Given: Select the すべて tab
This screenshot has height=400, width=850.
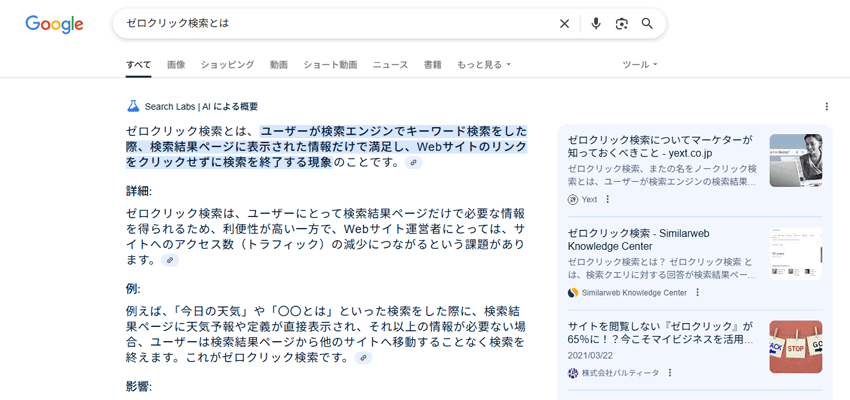Looking at the screenshot, I should point(138,64).
